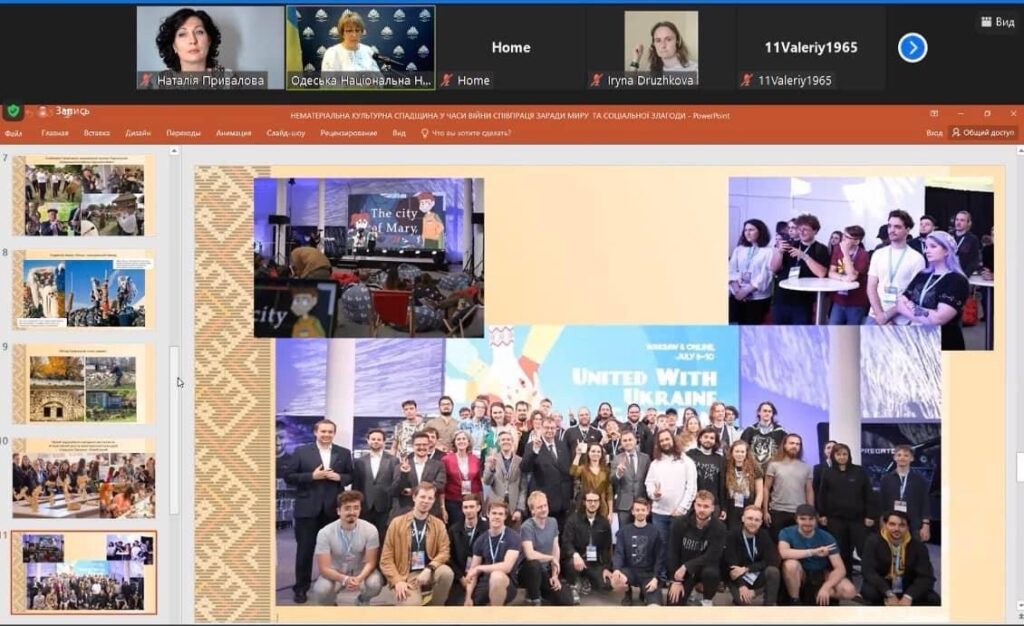Select the 'United With Ukraine' group photo
This screenshot has height=626, width=1024.
608,465
